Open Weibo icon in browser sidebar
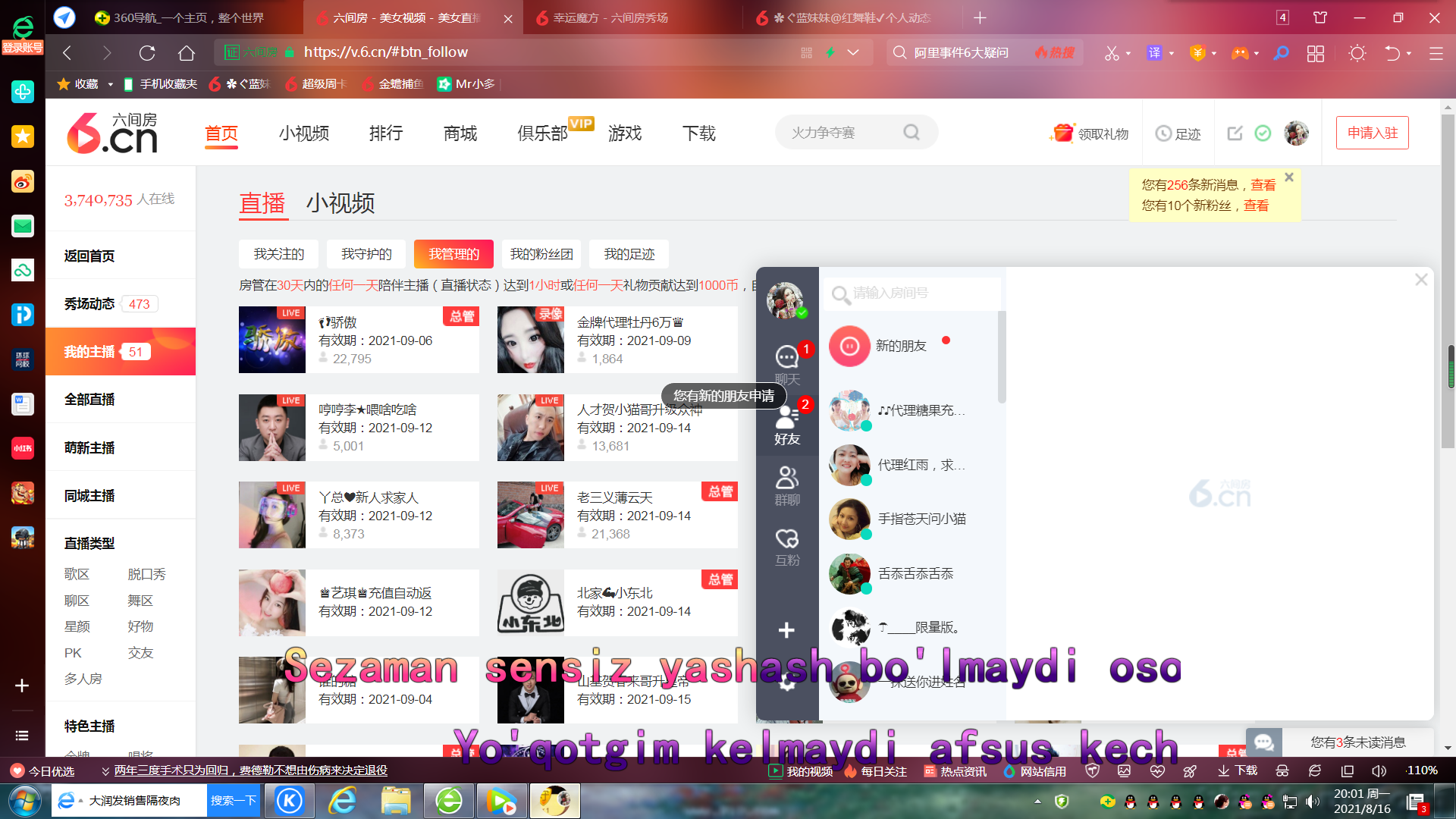The width and height of the screenshot is (1456, 819). pyautogui.click(x=23, y=182)
